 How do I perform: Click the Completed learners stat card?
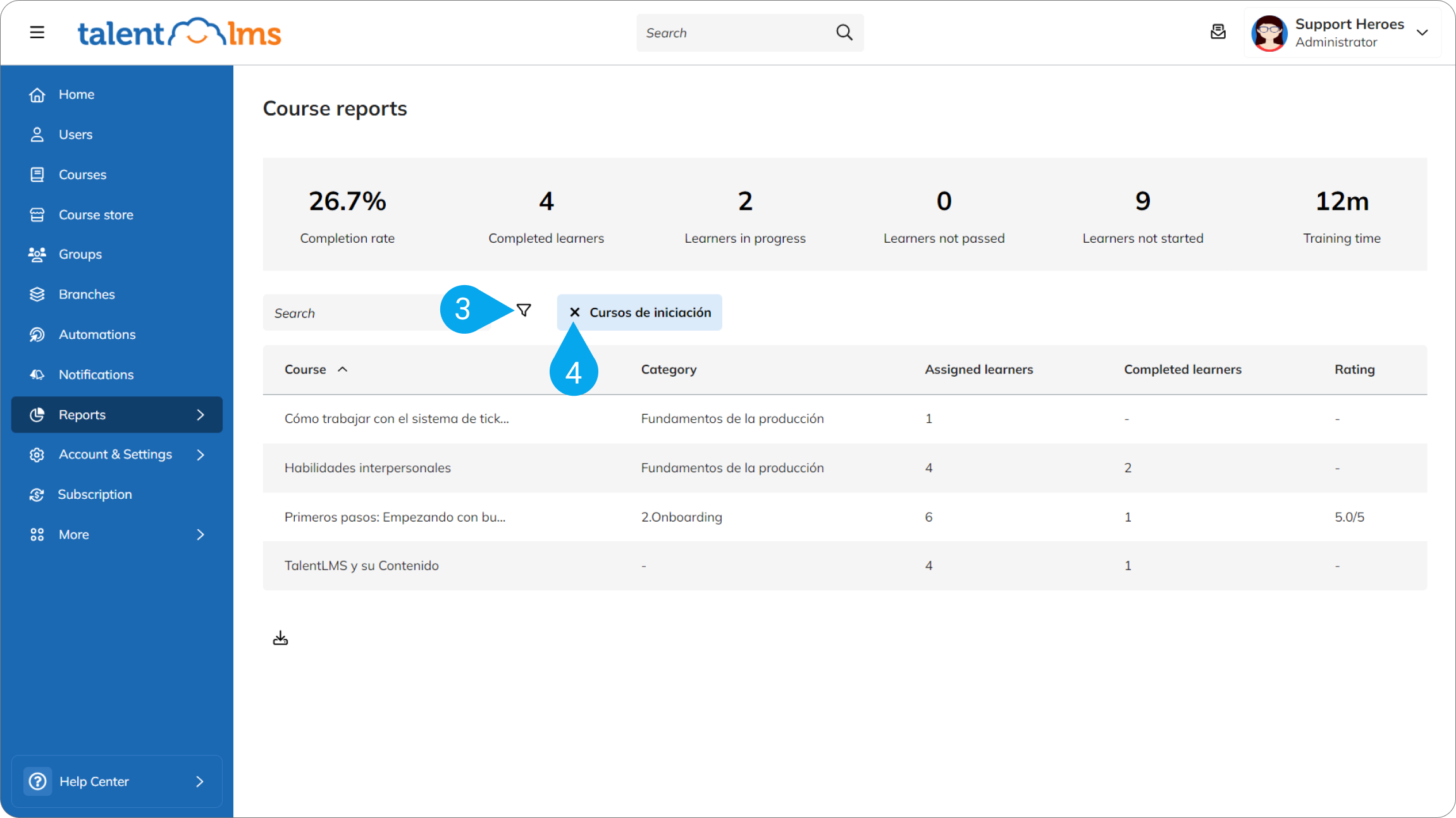[546, 215]
